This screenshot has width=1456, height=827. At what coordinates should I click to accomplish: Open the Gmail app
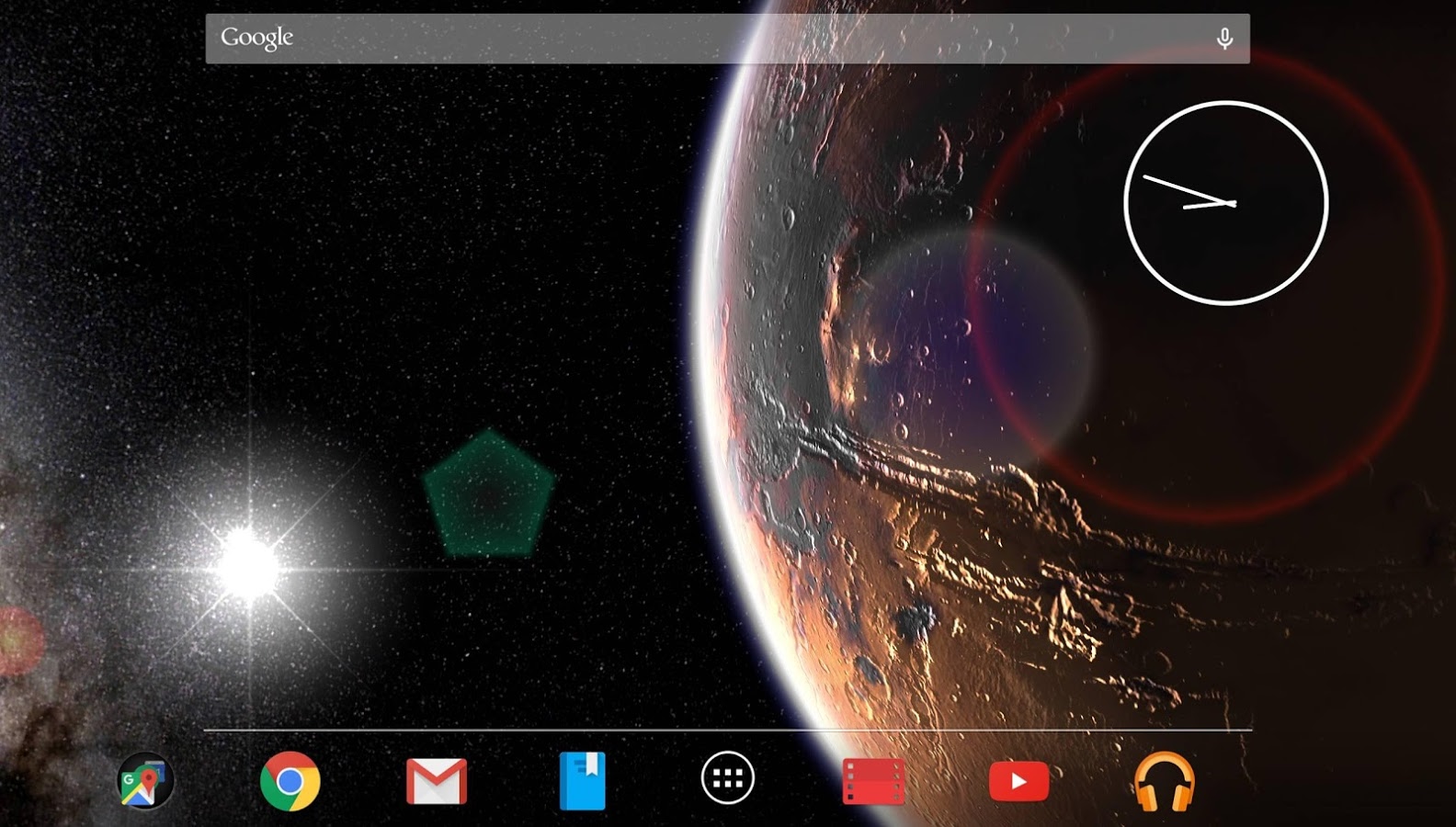coord(437,781)
